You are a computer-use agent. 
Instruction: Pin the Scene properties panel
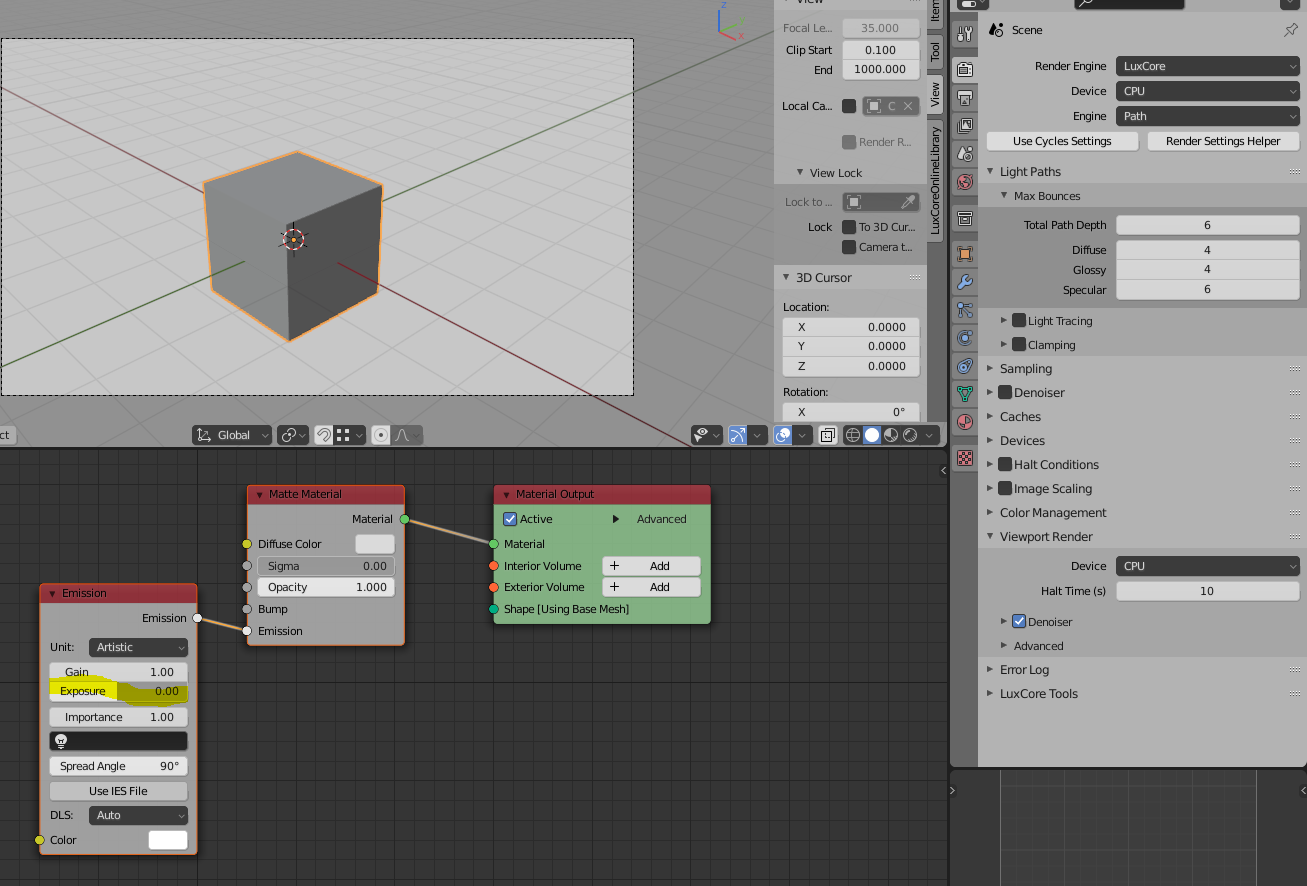pyautogui.click(x=1290, y=30)
